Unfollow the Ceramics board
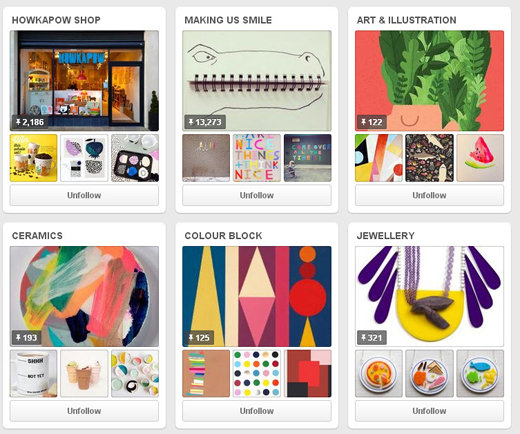Viewport: 520px width, 434px height. pos(84,411)
